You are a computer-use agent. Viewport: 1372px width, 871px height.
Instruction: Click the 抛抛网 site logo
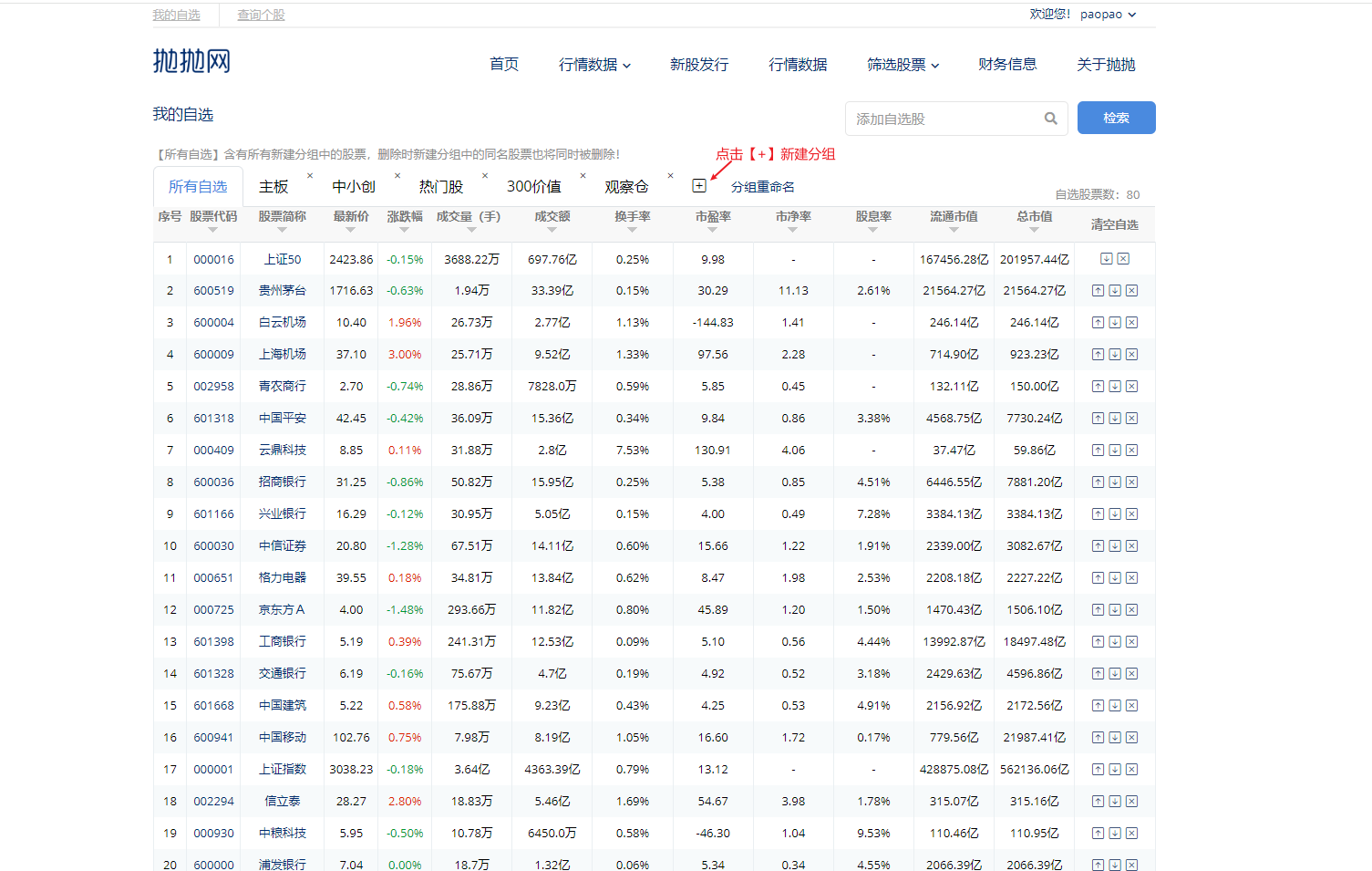pos(191,61)
